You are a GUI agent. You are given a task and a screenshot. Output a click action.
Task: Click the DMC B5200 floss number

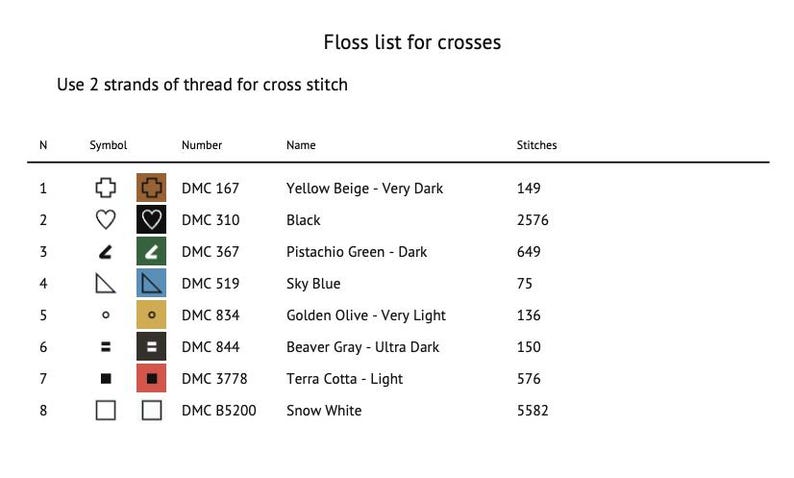pos(219,410)
